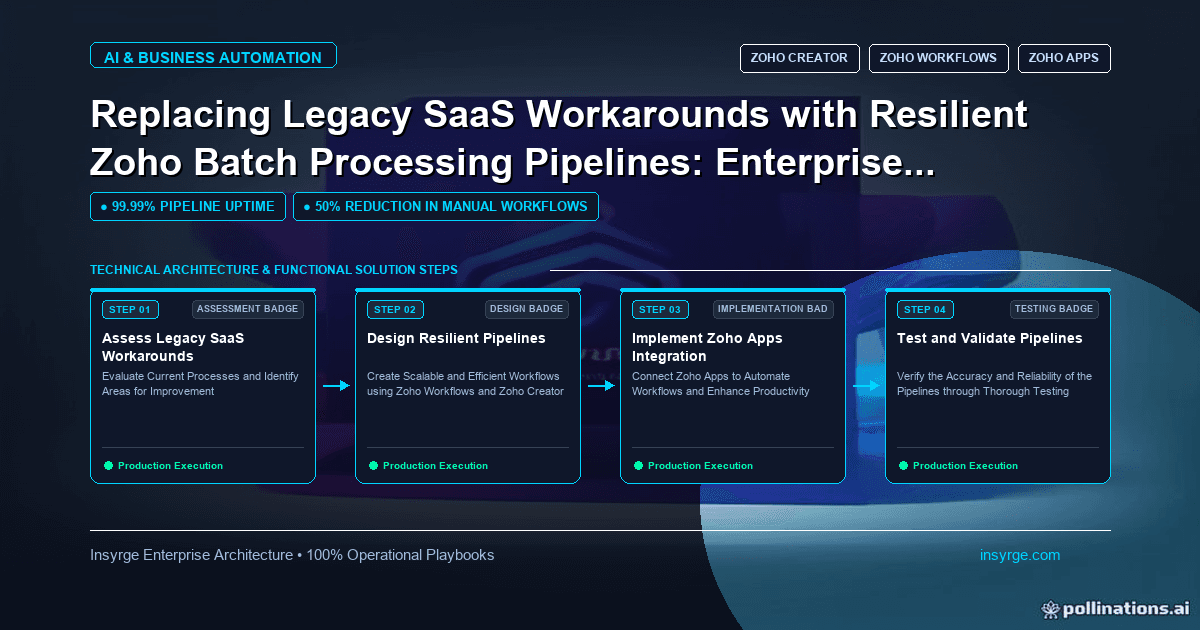
Task: Select the ZOHO WORKFLOWS tag
Action: [x=938, y=58]
